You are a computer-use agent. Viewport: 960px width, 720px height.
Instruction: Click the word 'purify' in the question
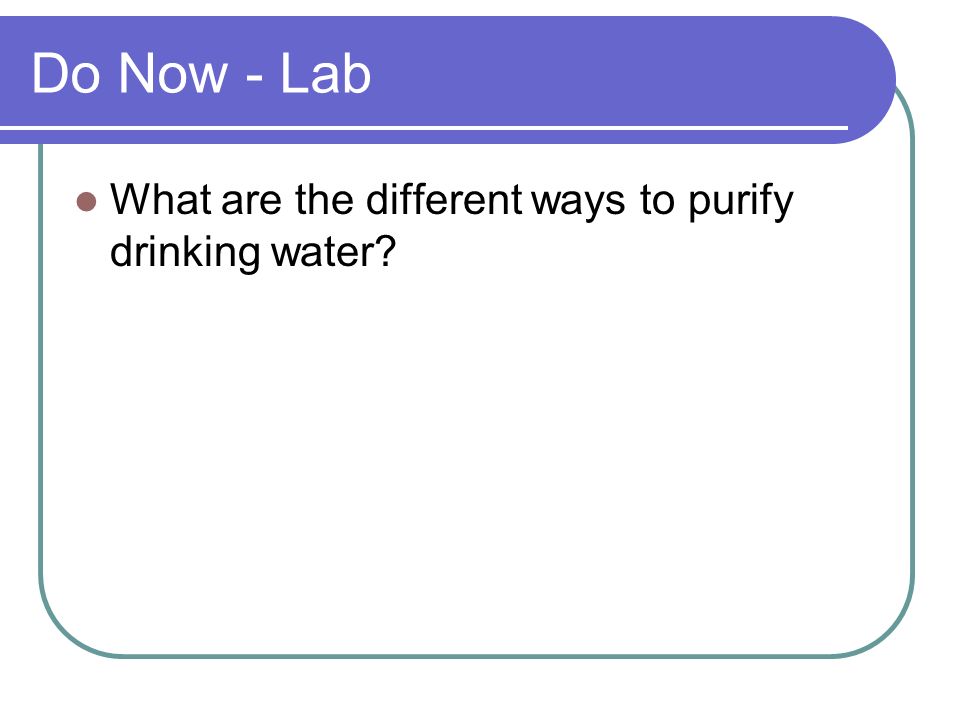click(x=741, y=201)
